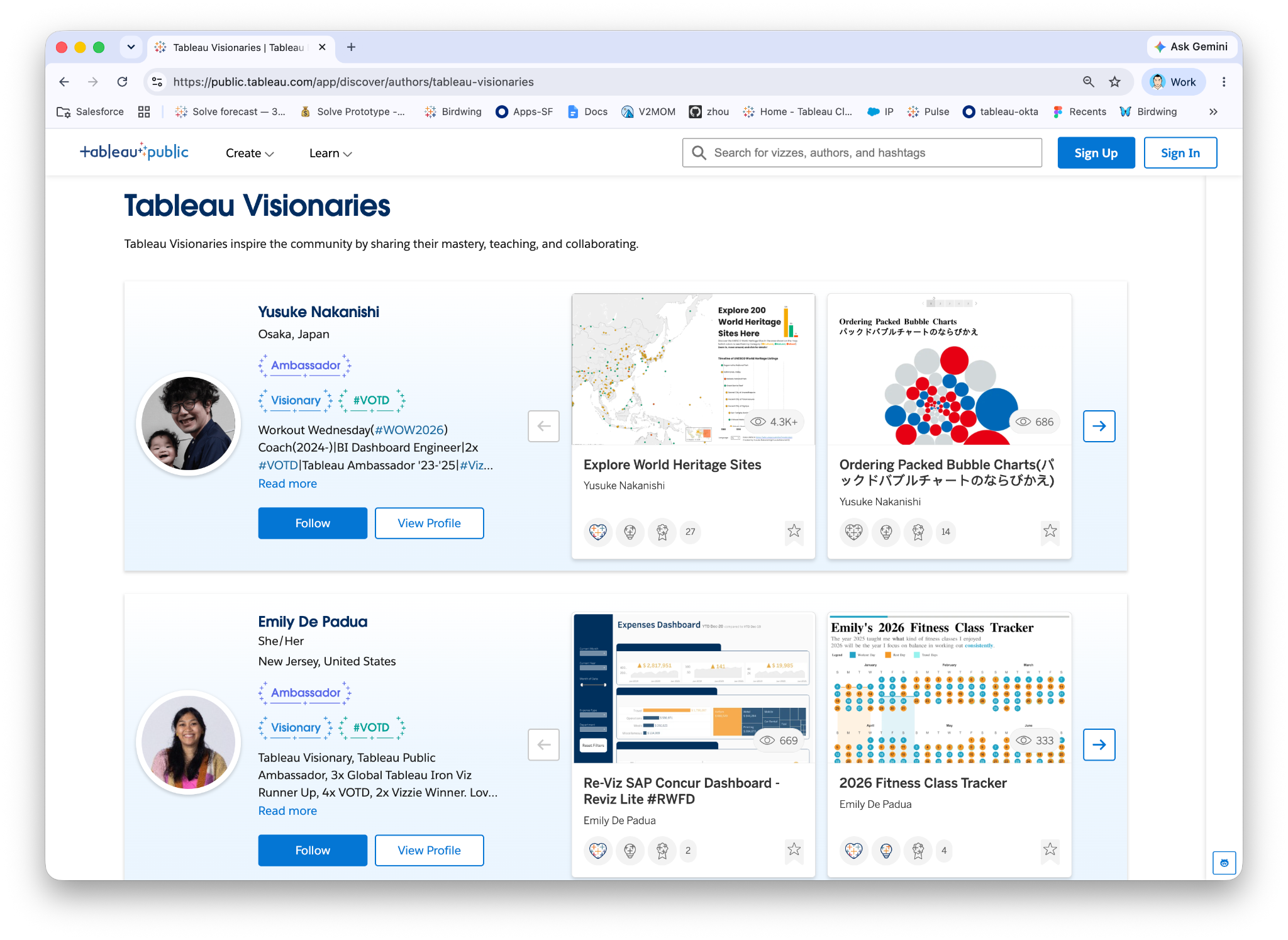The width and height of the screenshot is (1288, 940).
Task: Open the Apps-SF bookmark
Action: (525, 111)
